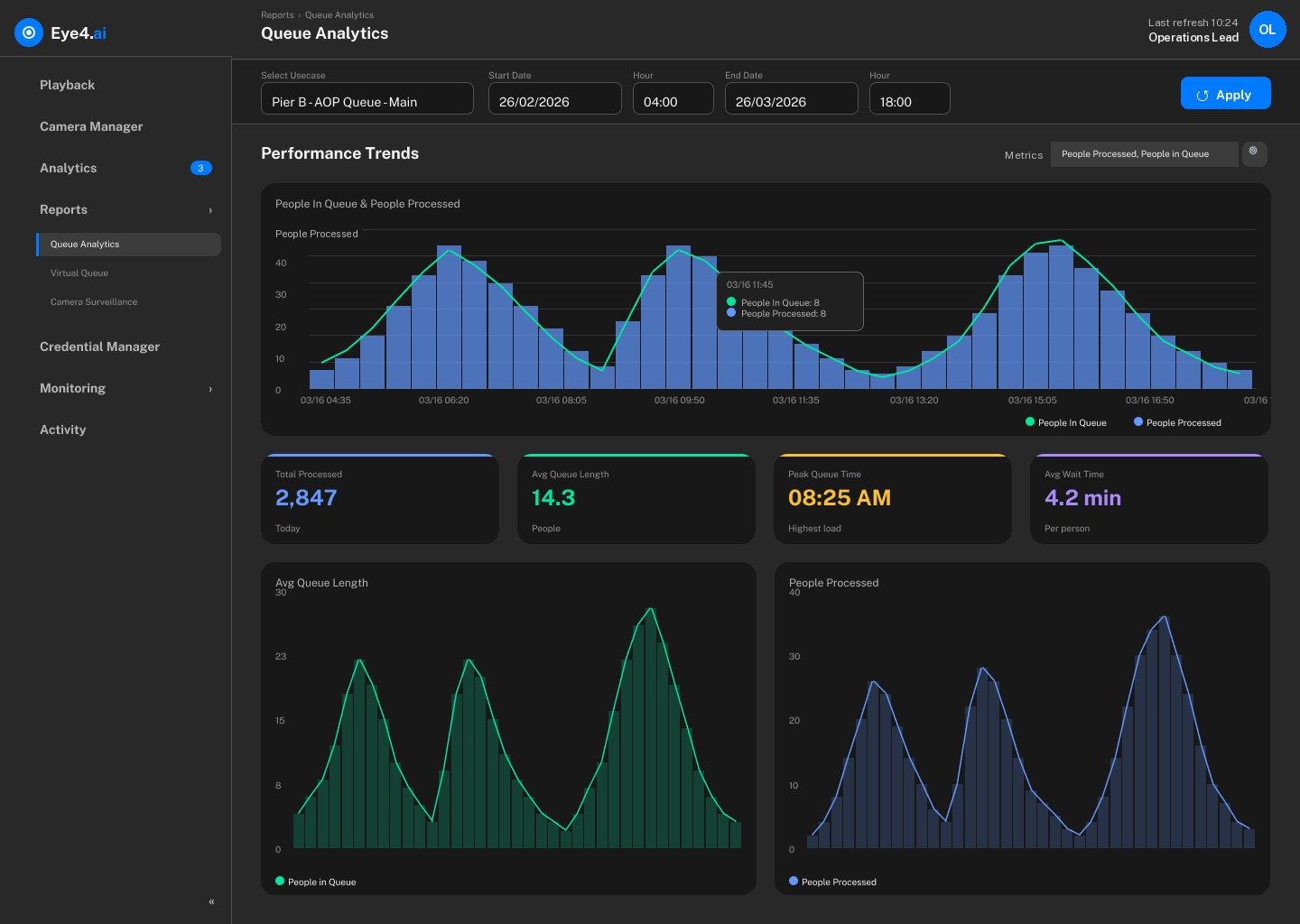Open the End Date picker
The width and height of the screenshot is (1300, 924).
pyautogui.click(x=791, y=98)
